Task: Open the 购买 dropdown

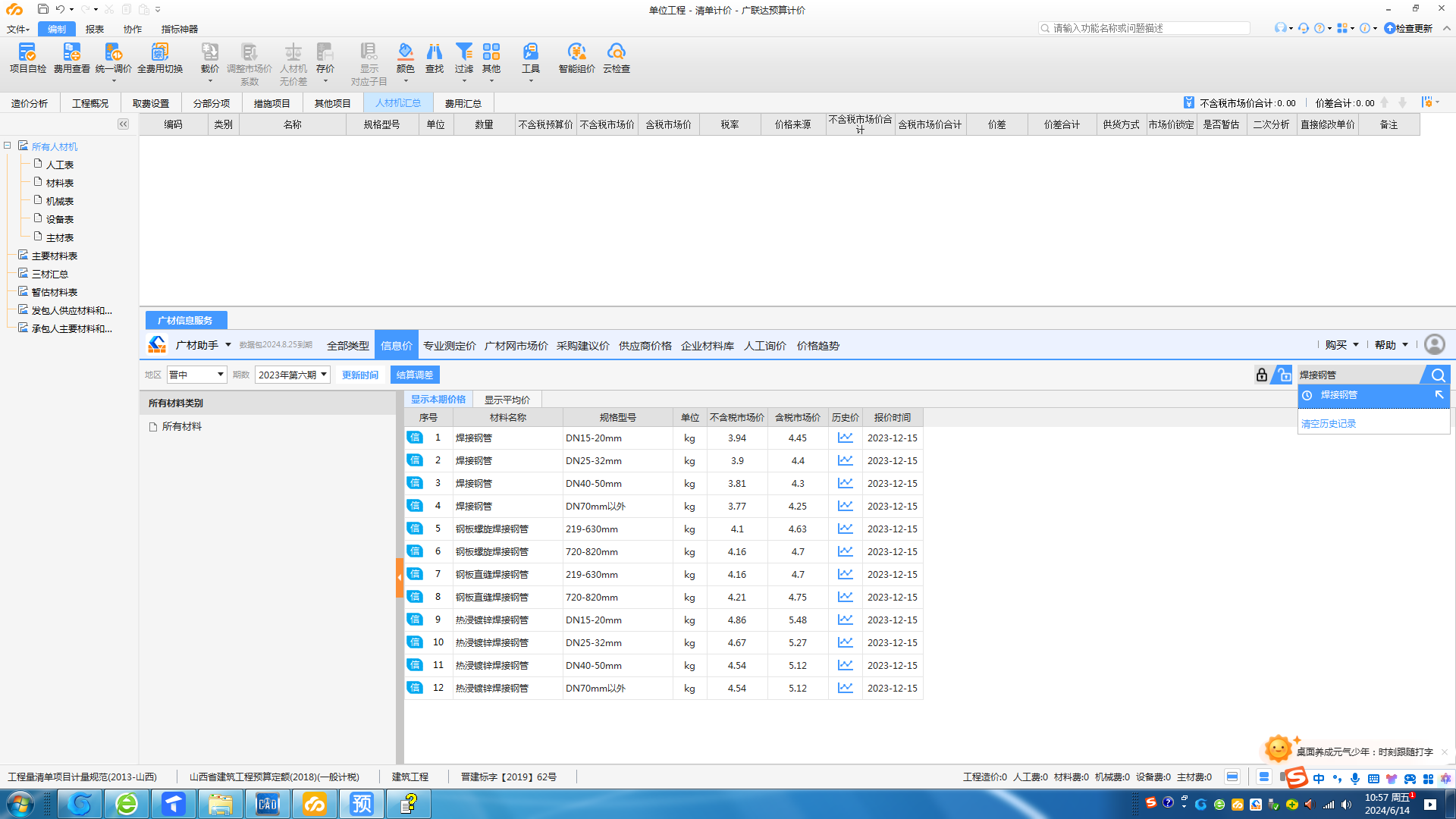Action: [1341, 345]
